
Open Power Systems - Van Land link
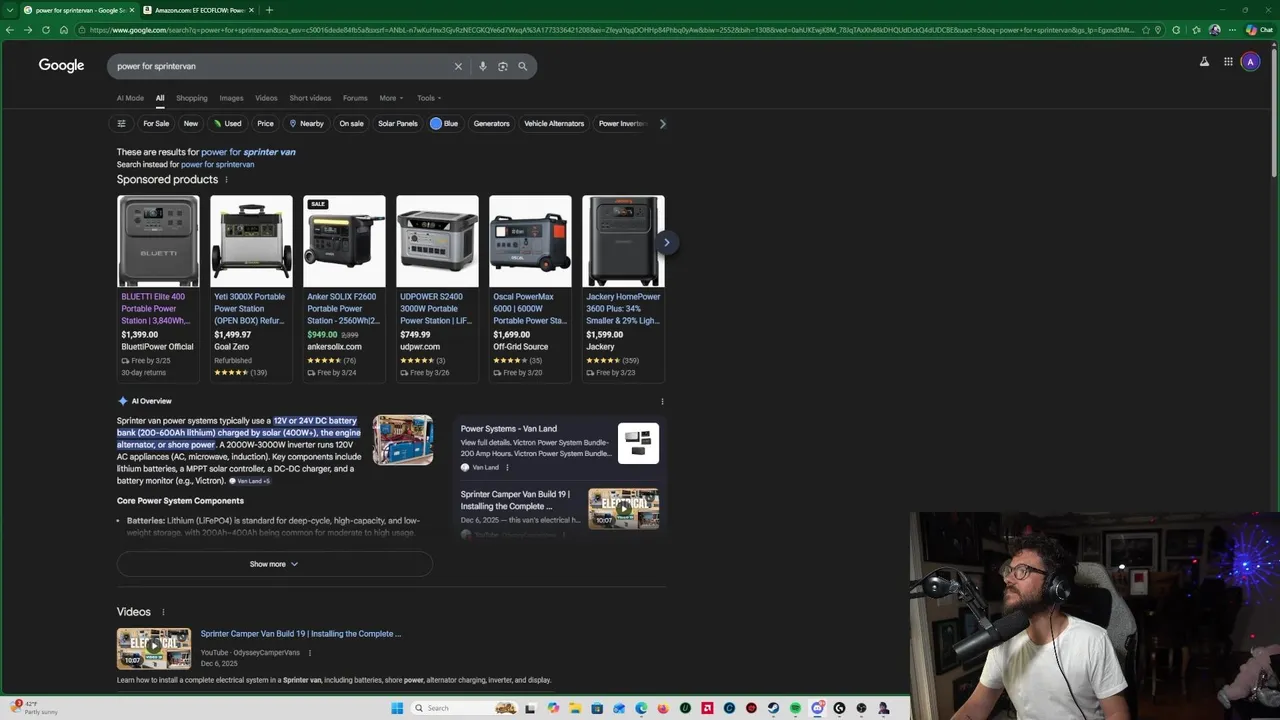508,428
